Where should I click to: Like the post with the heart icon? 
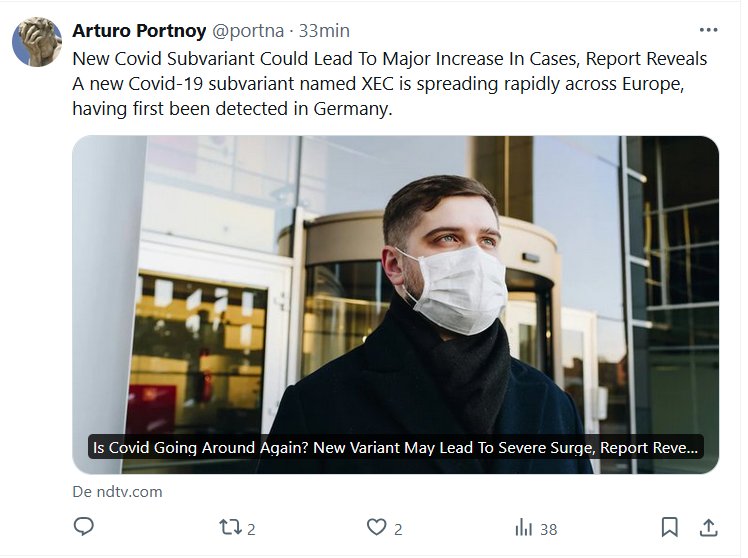coord(376,527)
